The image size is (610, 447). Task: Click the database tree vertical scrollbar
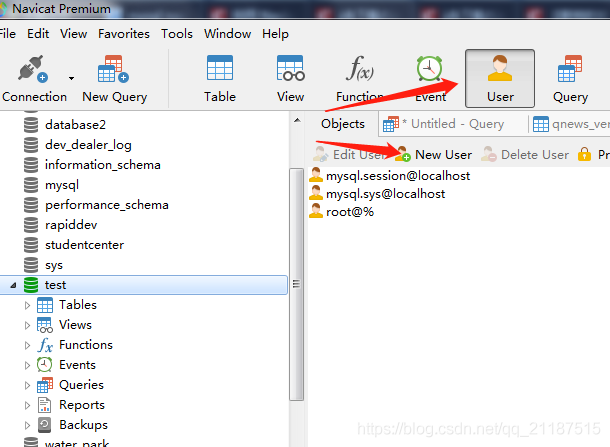296,284
